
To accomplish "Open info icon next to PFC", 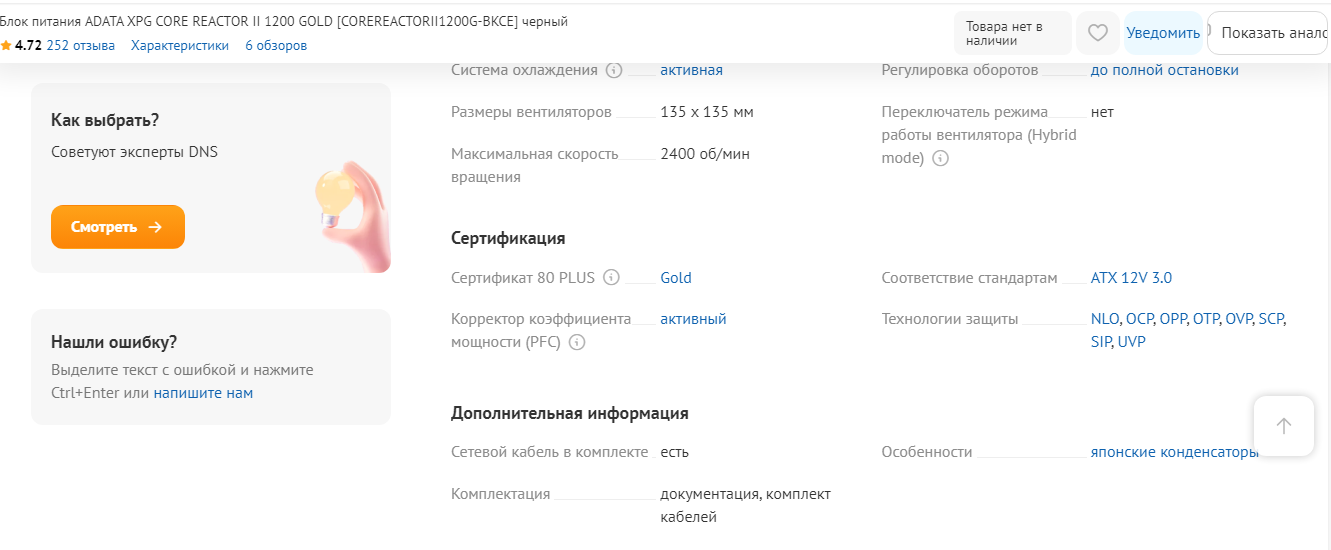I will pos(577,342).
